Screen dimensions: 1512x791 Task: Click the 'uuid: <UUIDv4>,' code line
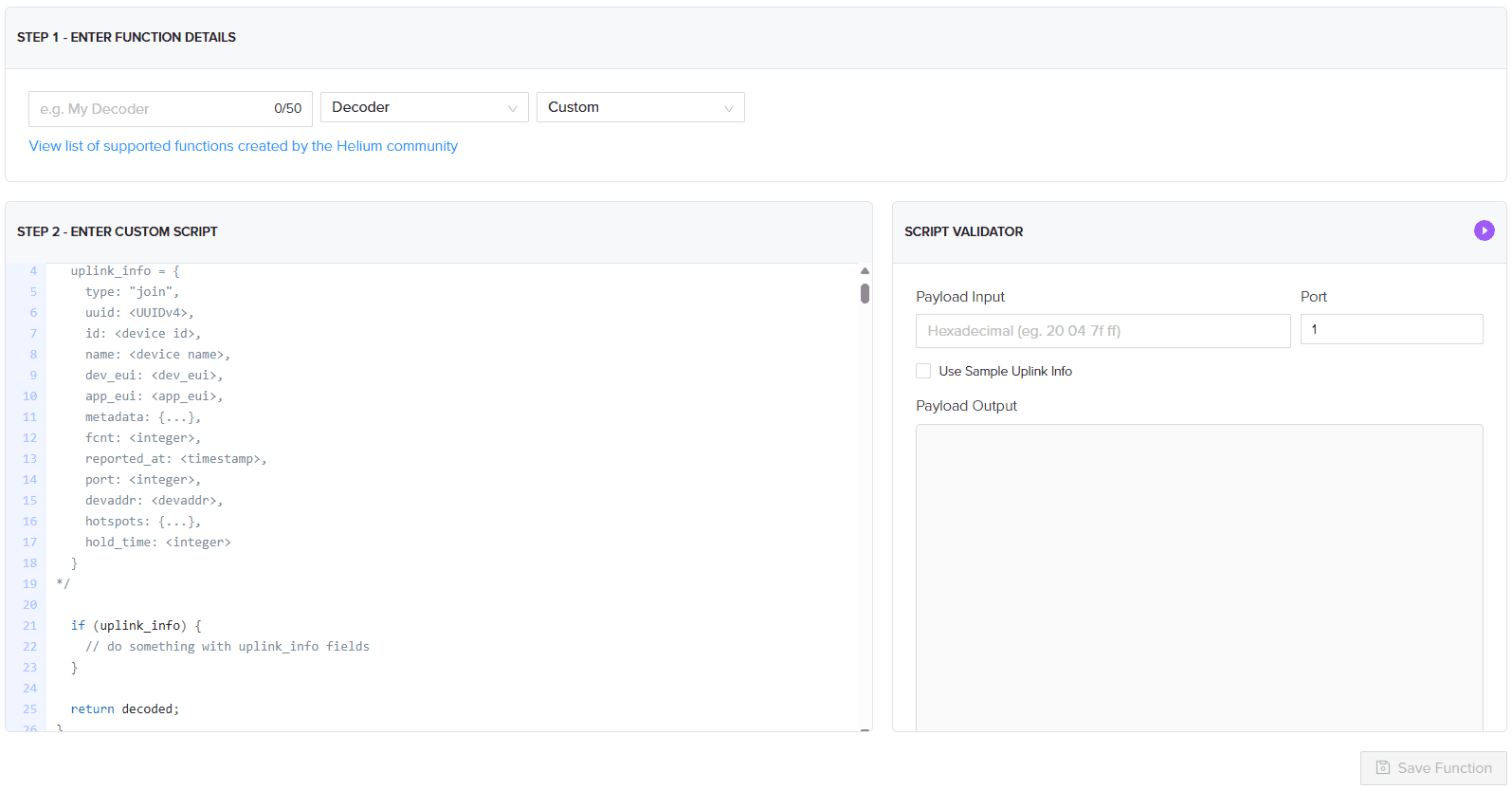(x=139, y=312)
